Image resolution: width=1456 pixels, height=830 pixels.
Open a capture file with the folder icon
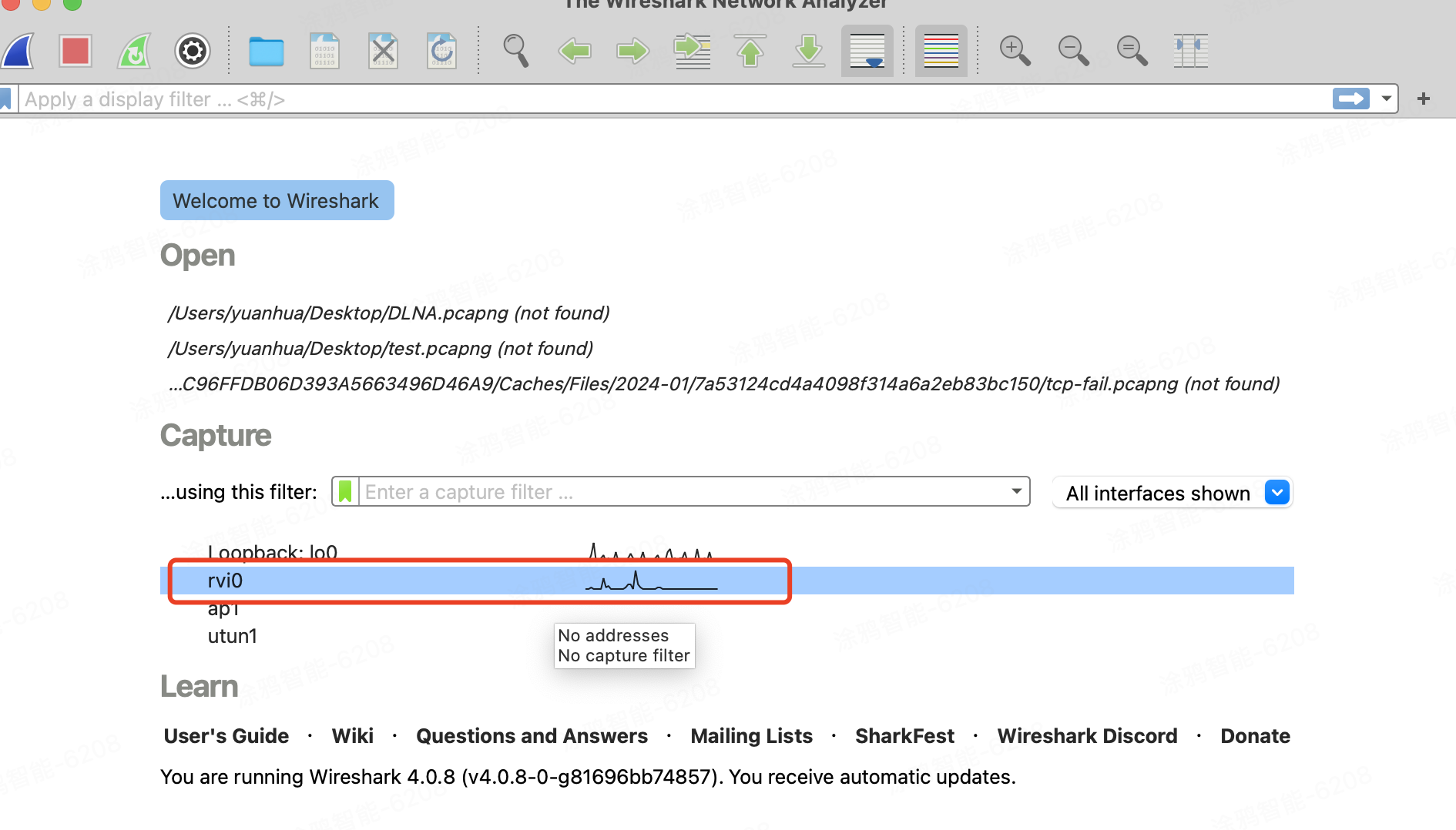267,52
